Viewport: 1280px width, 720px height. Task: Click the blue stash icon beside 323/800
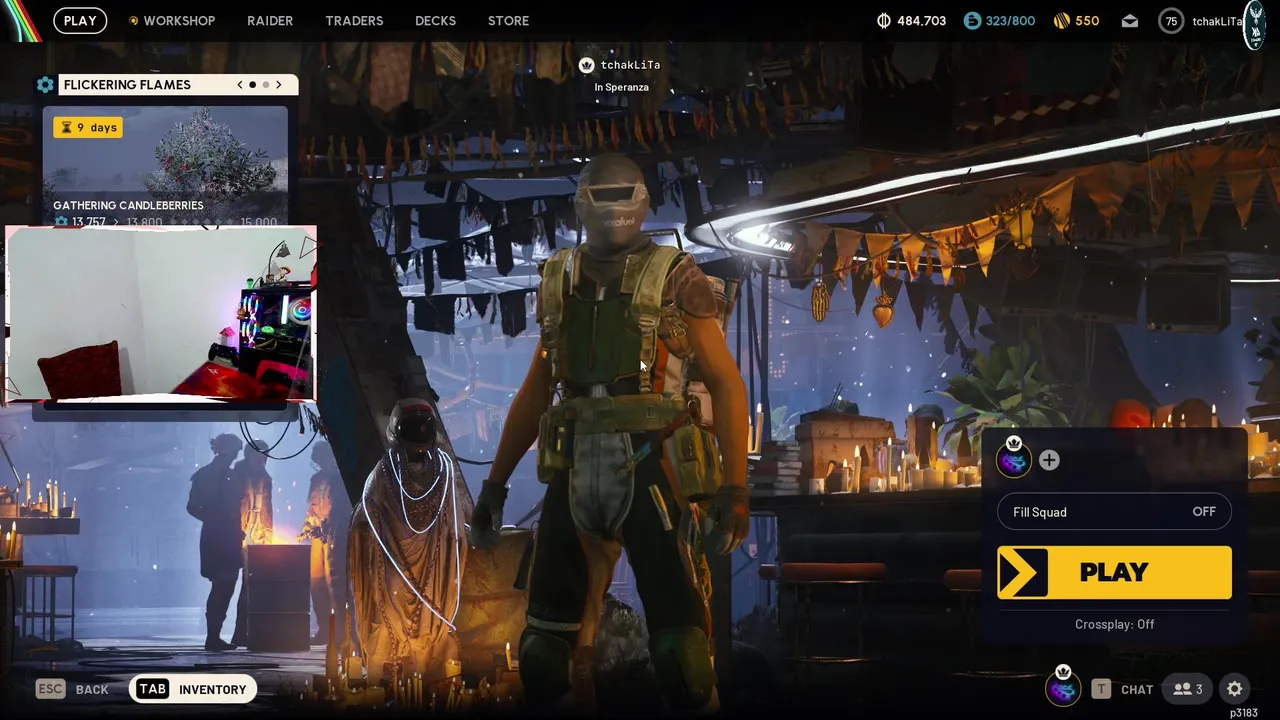pos(972,20)
